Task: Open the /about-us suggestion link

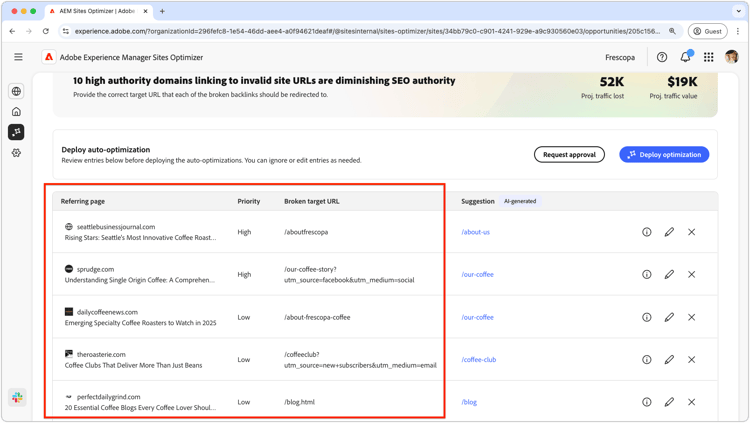Action: (475, 232)
